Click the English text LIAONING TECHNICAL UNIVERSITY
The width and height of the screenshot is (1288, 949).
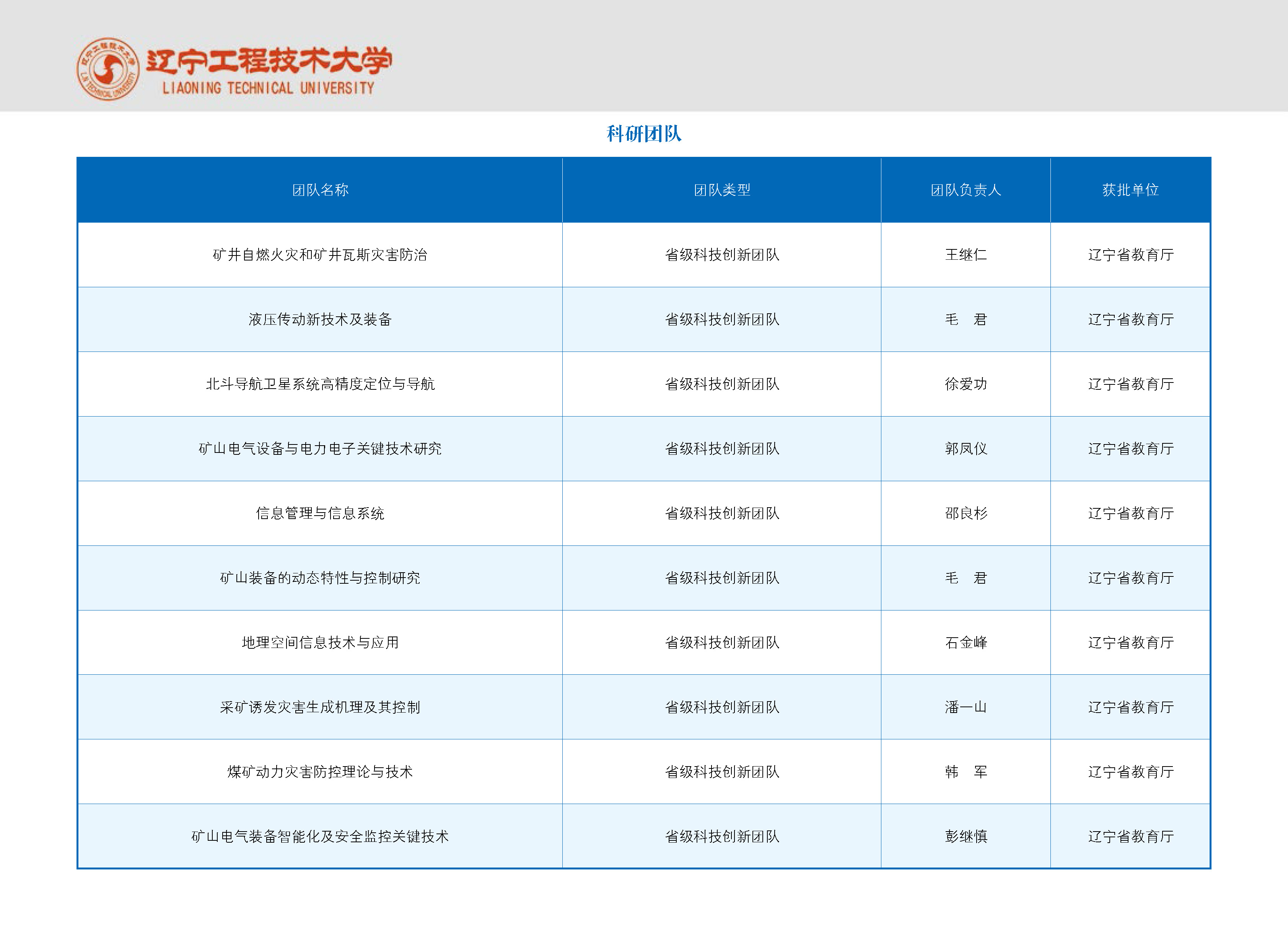pyautogui.click(x=268, y=88)
